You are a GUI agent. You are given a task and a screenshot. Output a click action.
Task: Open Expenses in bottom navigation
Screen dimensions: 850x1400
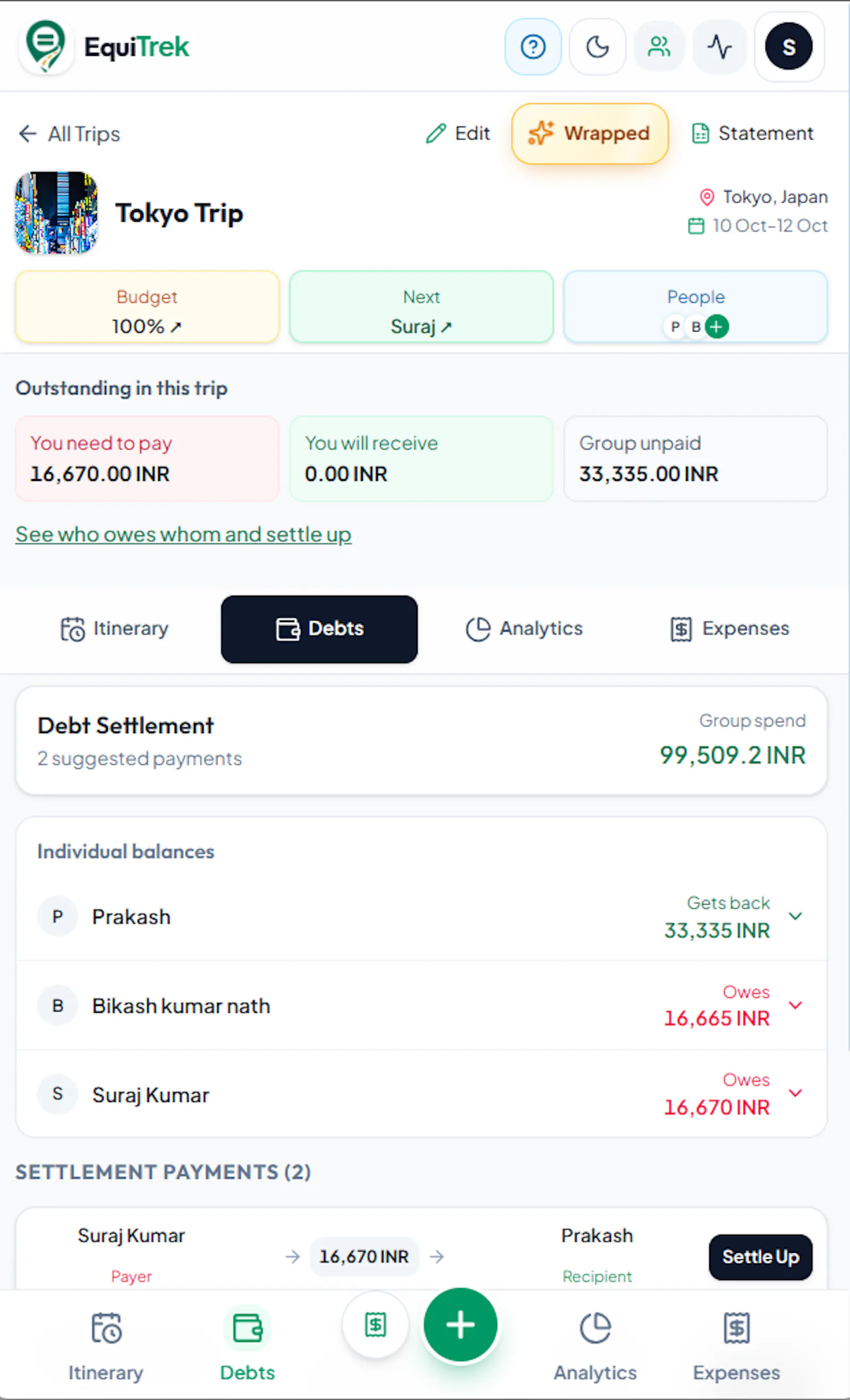pos(736,1346)
